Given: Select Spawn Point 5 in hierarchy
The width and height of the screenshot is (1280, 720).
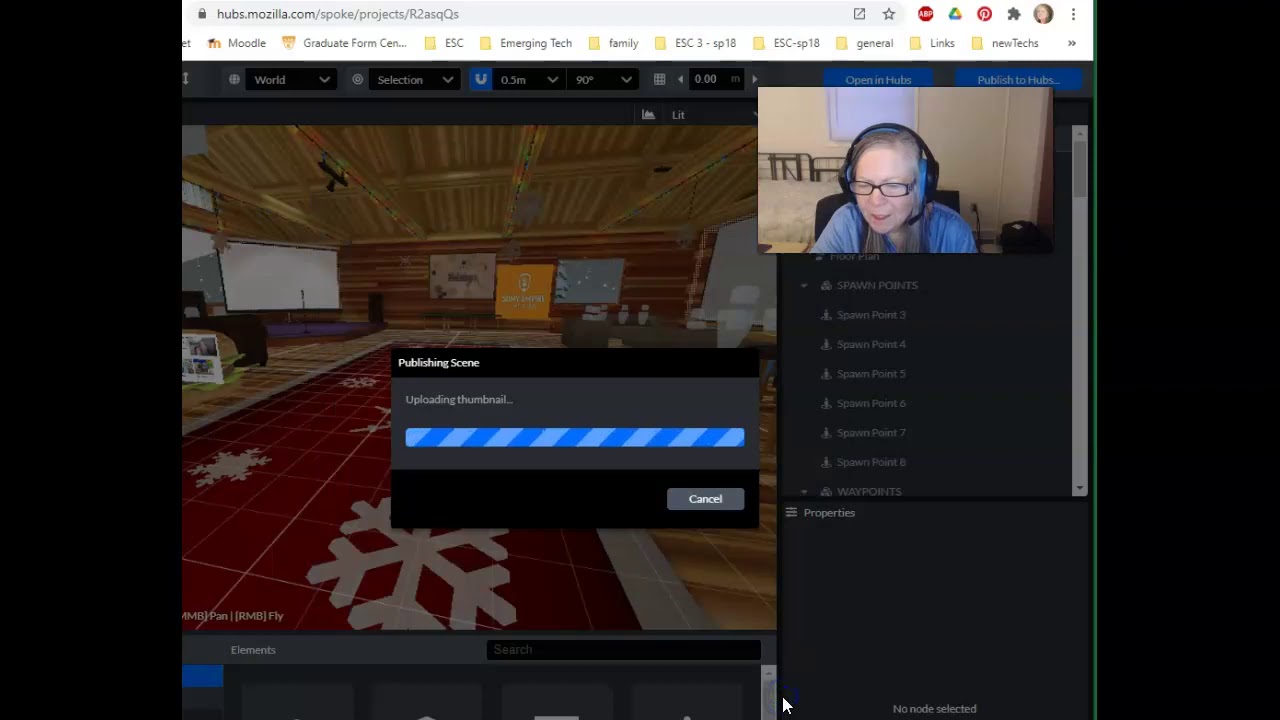Looking at the screenshot, I should point(871,374).
